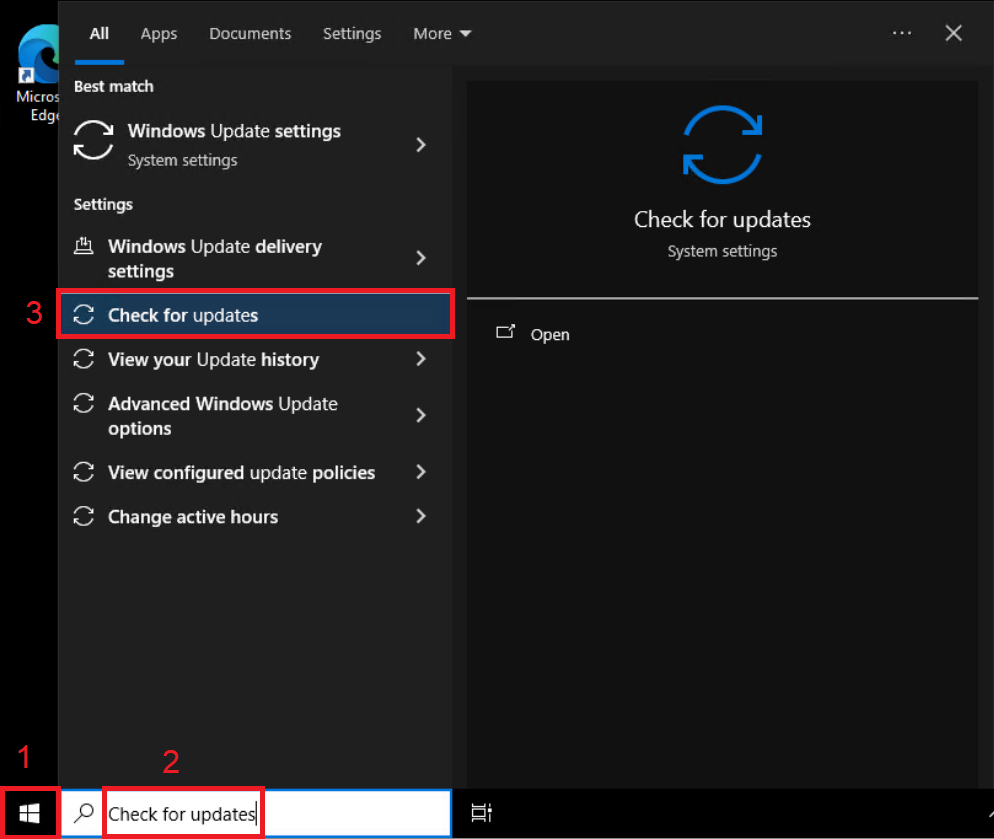This screenshot has width=994, height=839.
Task: Open the More filters dropdown
Action: coord(441,33)
